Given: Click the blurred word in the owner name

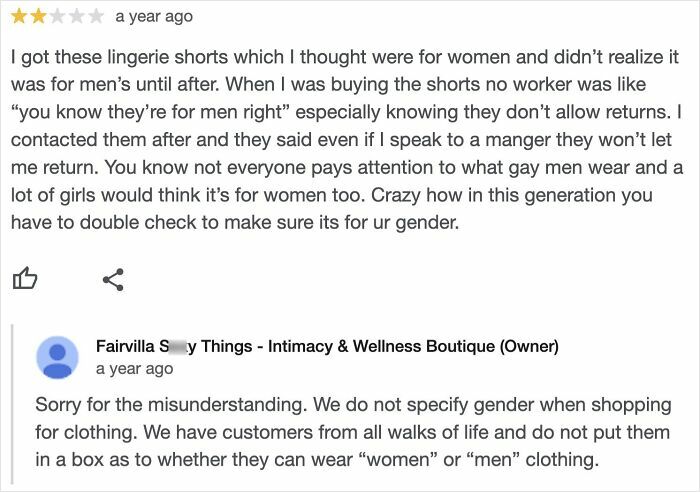Looking at the screenshot, I should click(x=175, y=347).
